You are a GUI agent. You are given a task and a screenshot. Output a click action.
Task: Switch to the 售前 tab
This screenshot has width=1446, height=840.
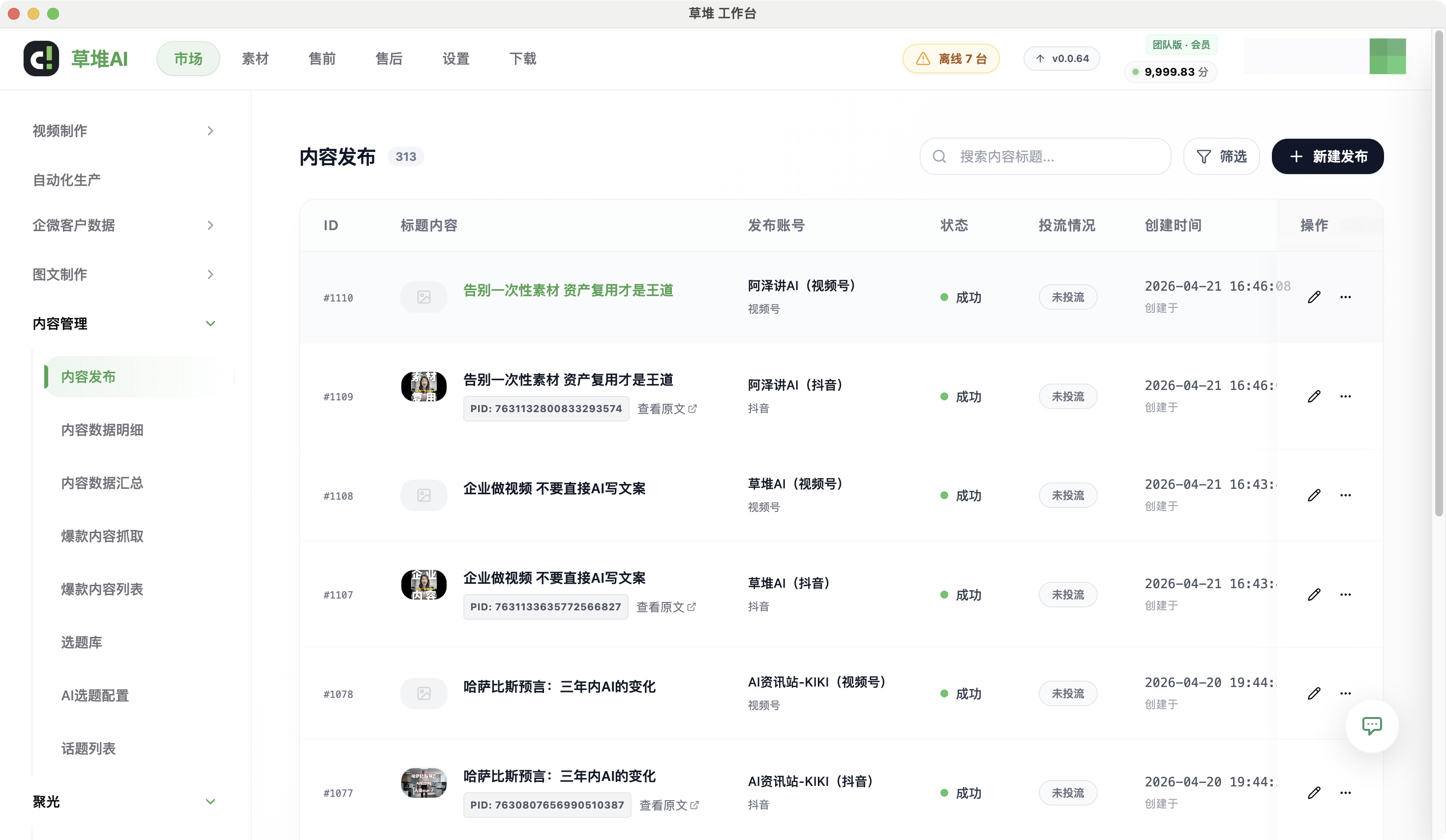tap(322, 59)
